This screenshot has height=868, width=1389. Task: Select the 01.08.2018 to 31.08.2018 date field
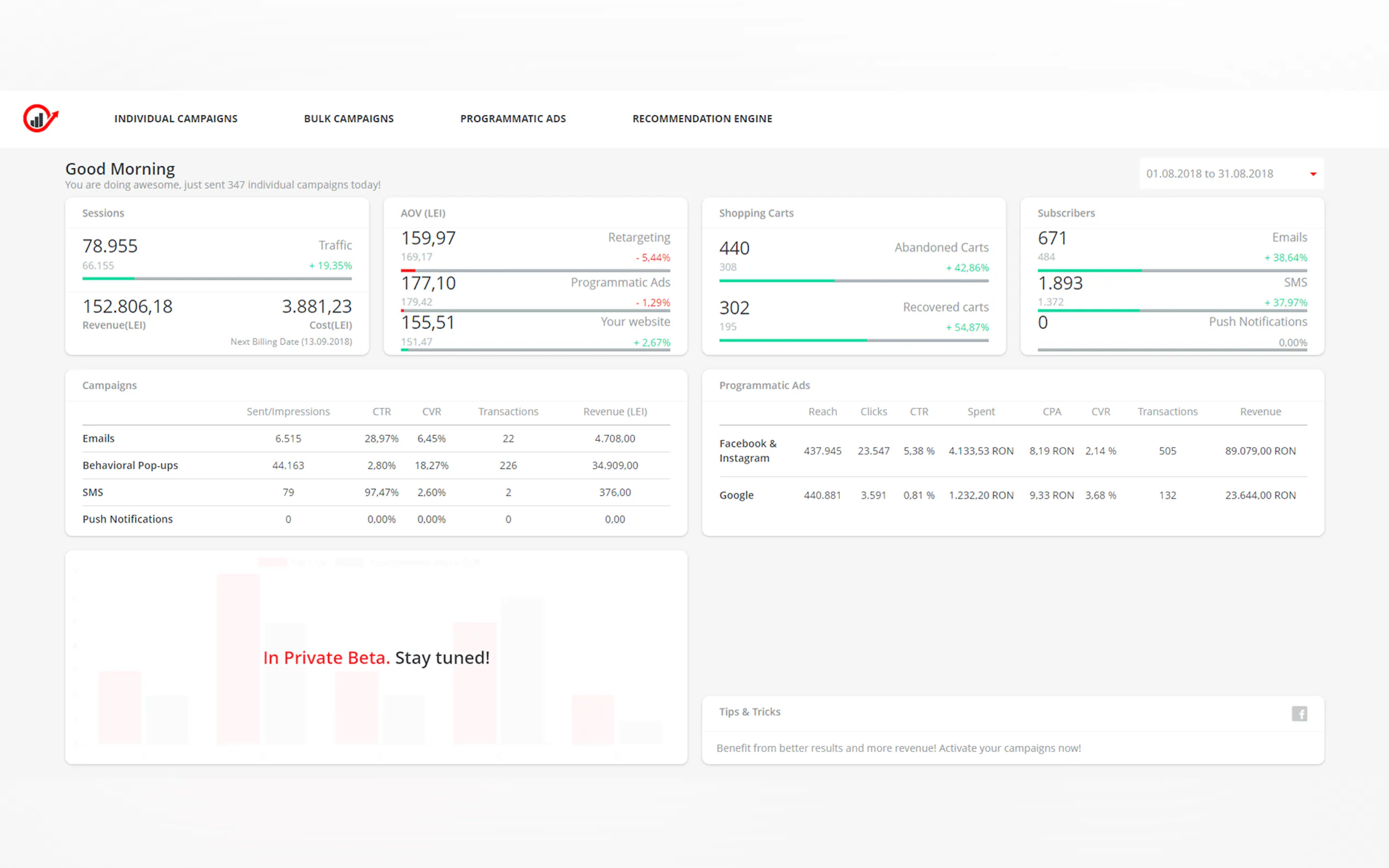1209,173
